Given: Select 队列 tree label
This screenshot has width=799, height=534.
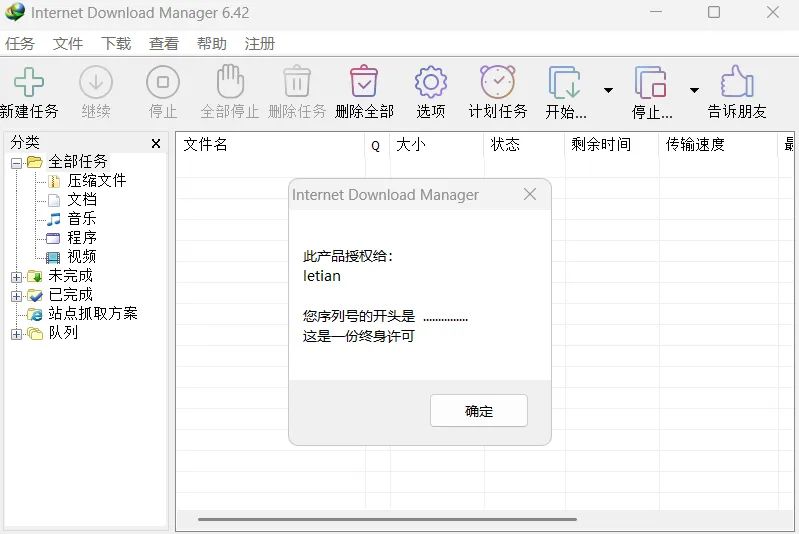Looking at the screenshot, I should coord(63,333).
